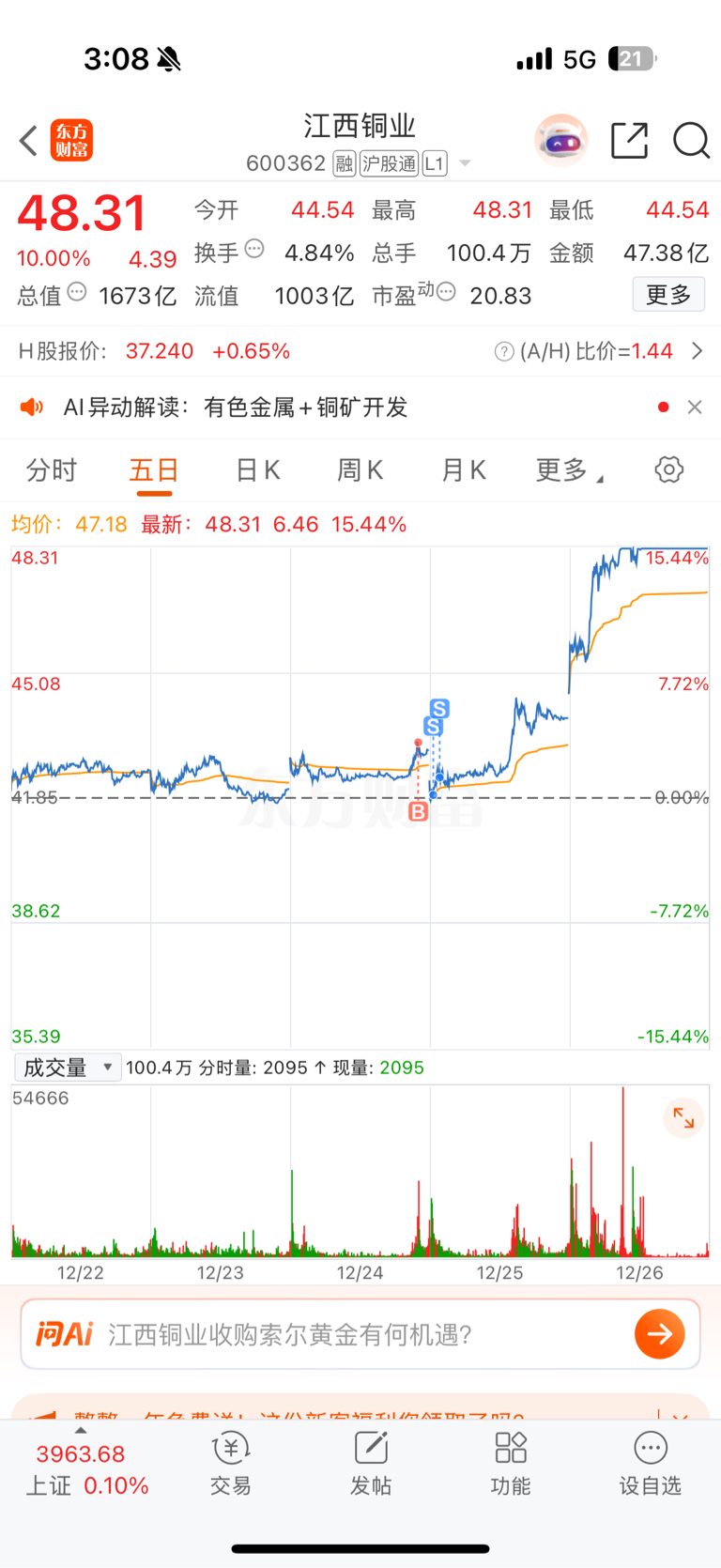The height and width of the screenshot is (1568, 721).
Task: Tap the 问AI question input field
Action: [x=360, y=1334]
